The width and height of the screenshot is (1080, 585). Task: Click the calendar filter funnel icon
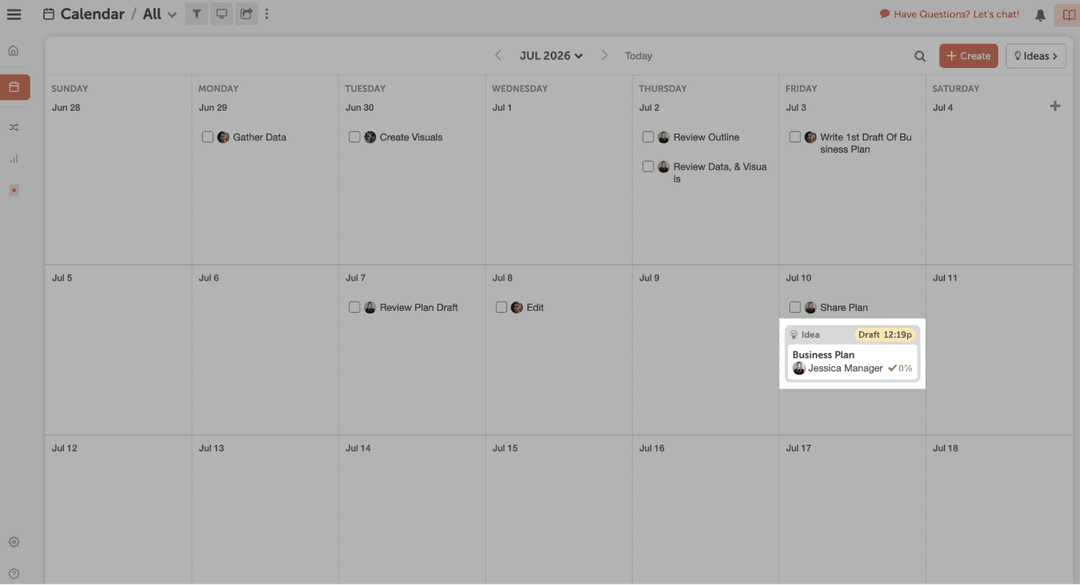coord(197,15)
